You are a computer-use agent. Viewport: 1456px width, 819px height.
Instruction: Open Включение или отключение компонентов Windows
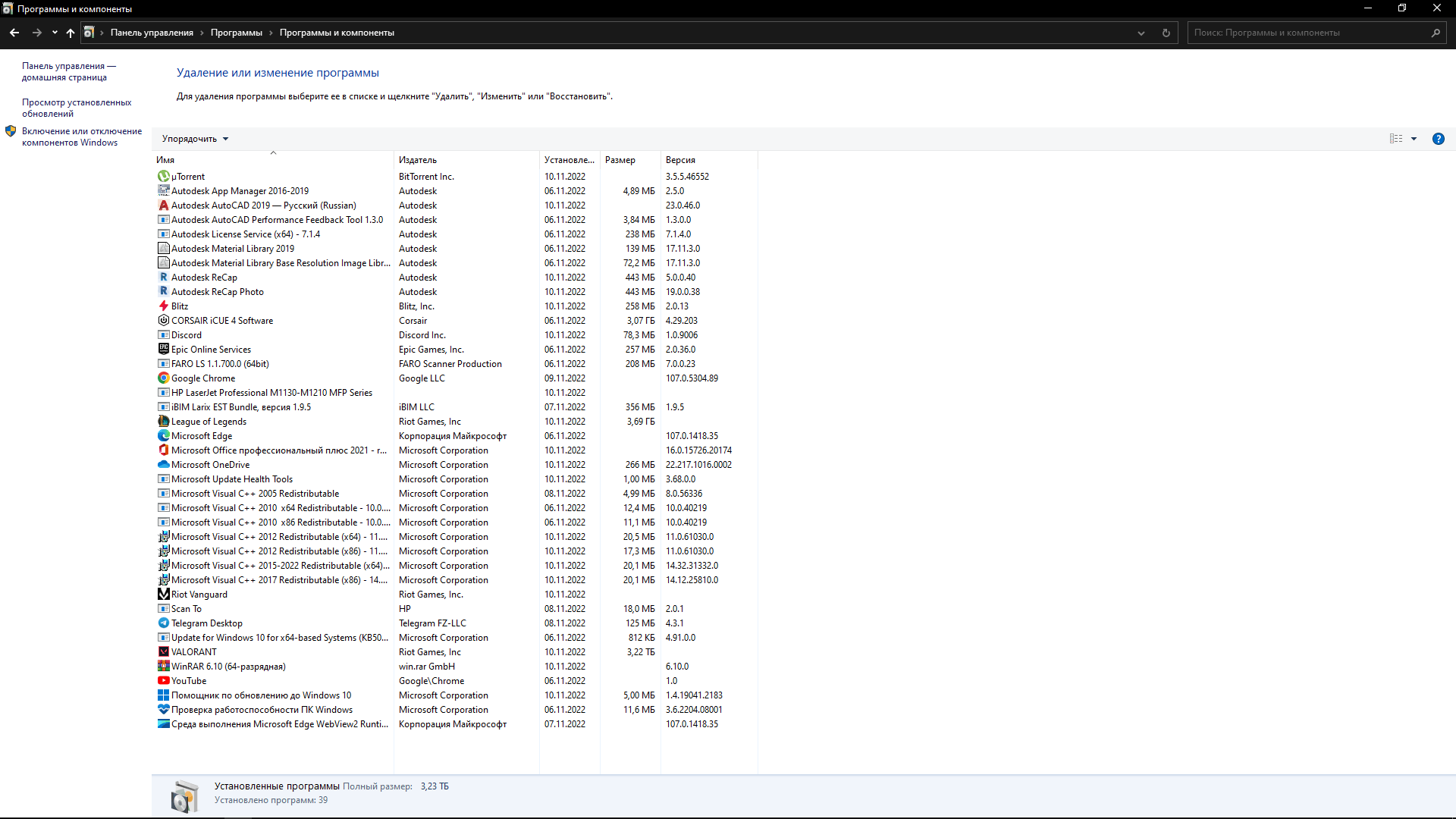(x=82, y=136)
